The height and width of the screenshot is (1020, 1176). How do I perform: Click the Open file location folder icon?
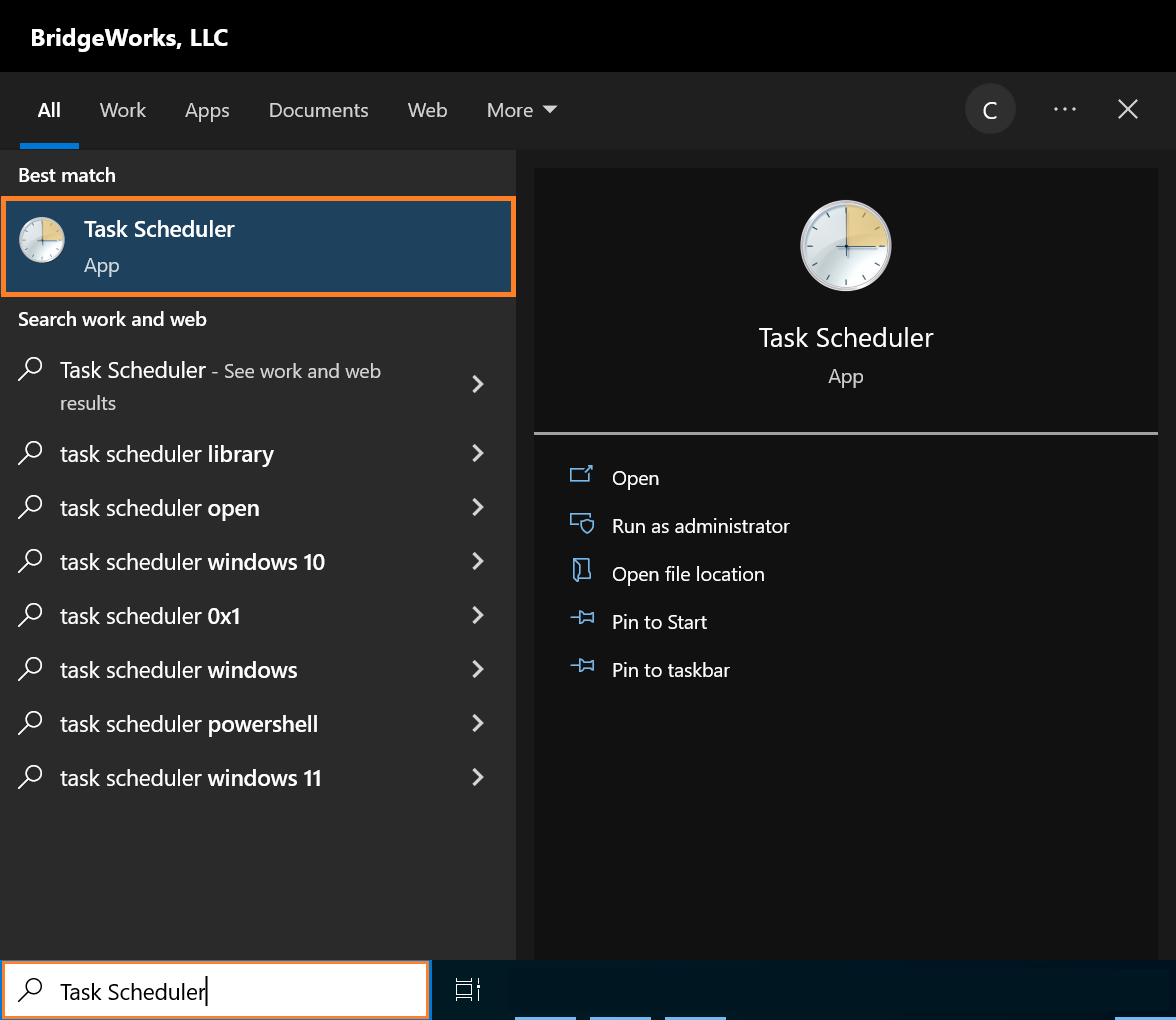[581, 570]
